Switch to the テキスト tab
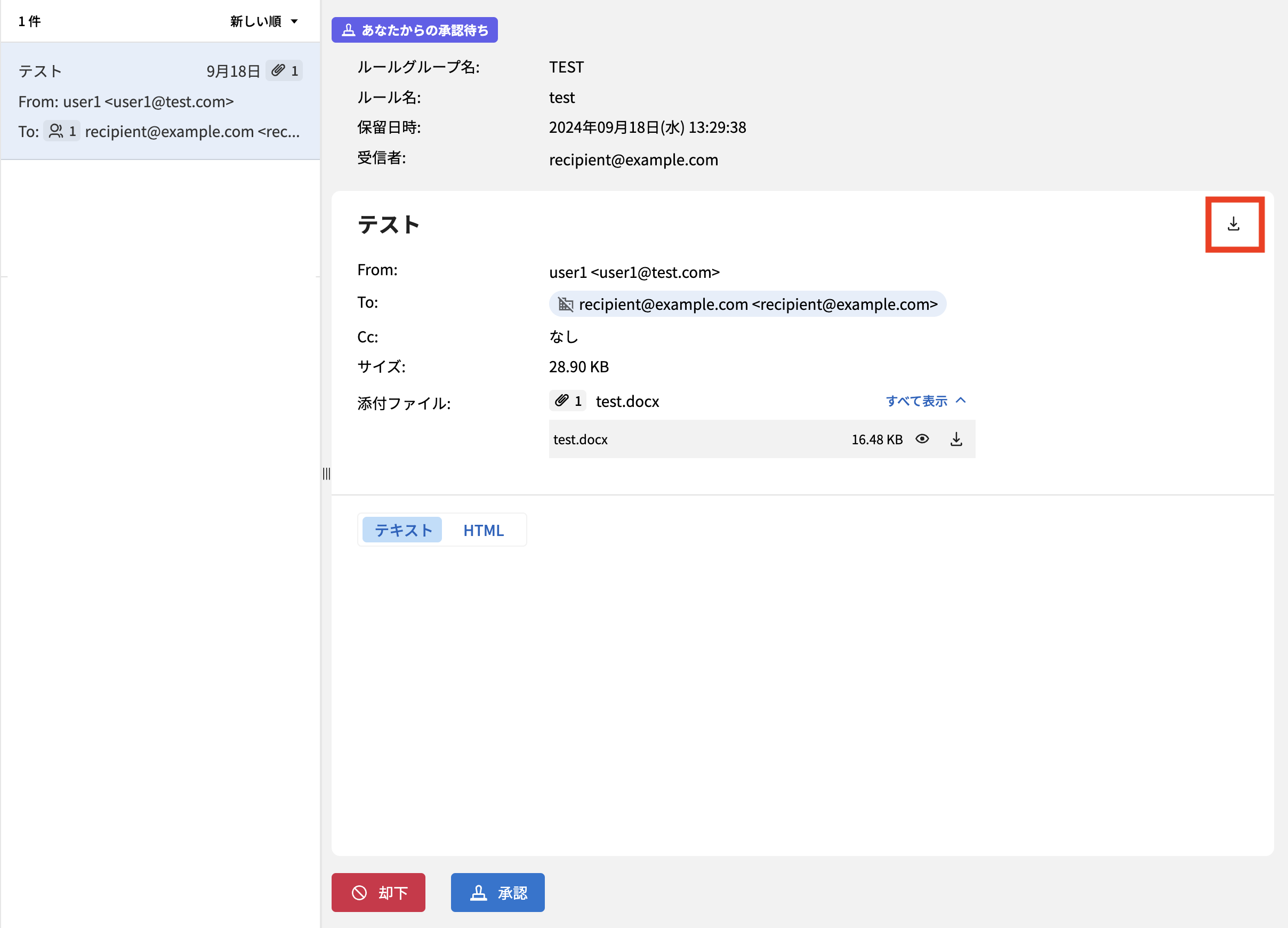 click(x=402, y=530)
